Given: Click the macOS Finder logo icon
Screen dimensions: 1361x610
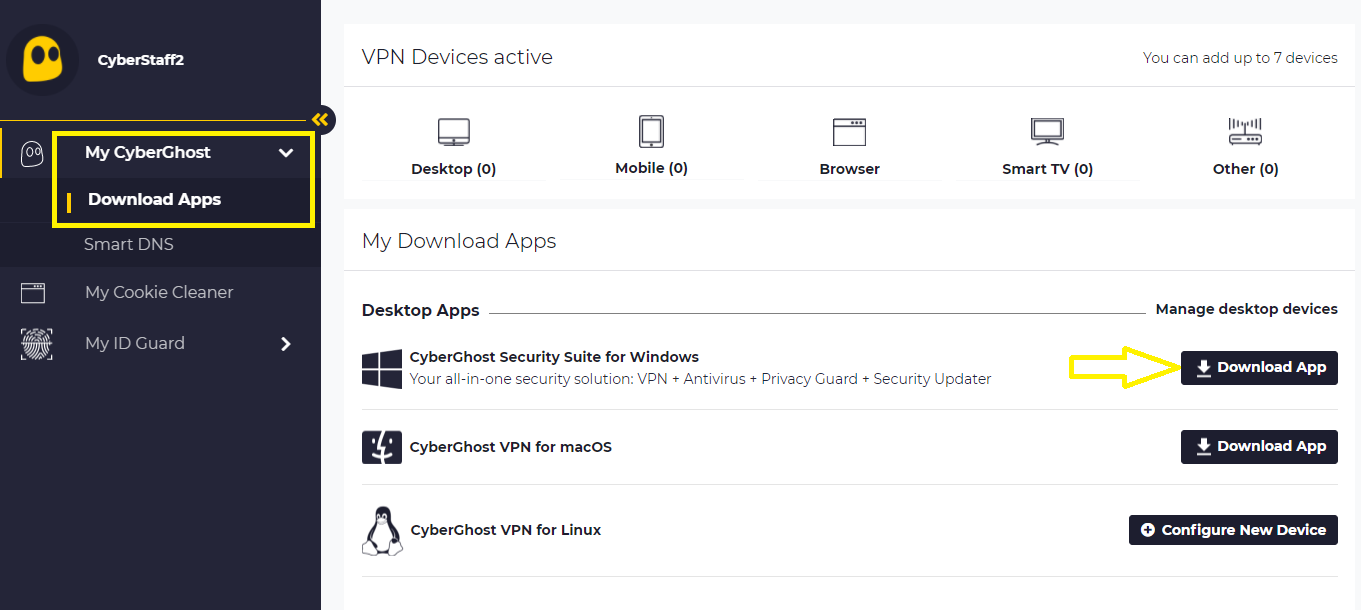Looking at the screenshot, I should [x=381, y=447].
